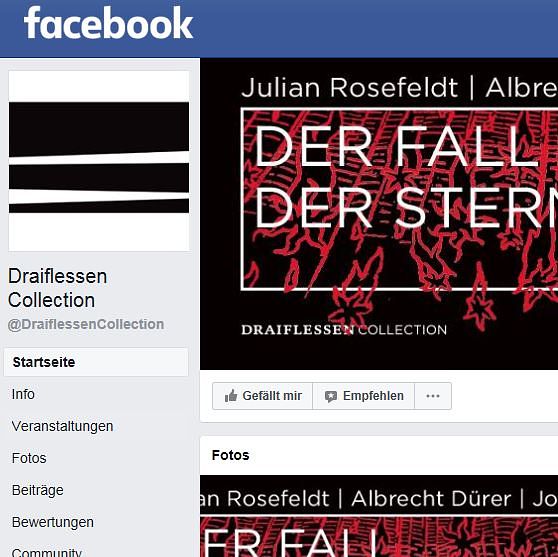558x557 pixels.
Task: Open the Draiflessen Collection profile picture
Action: (99, 161)
